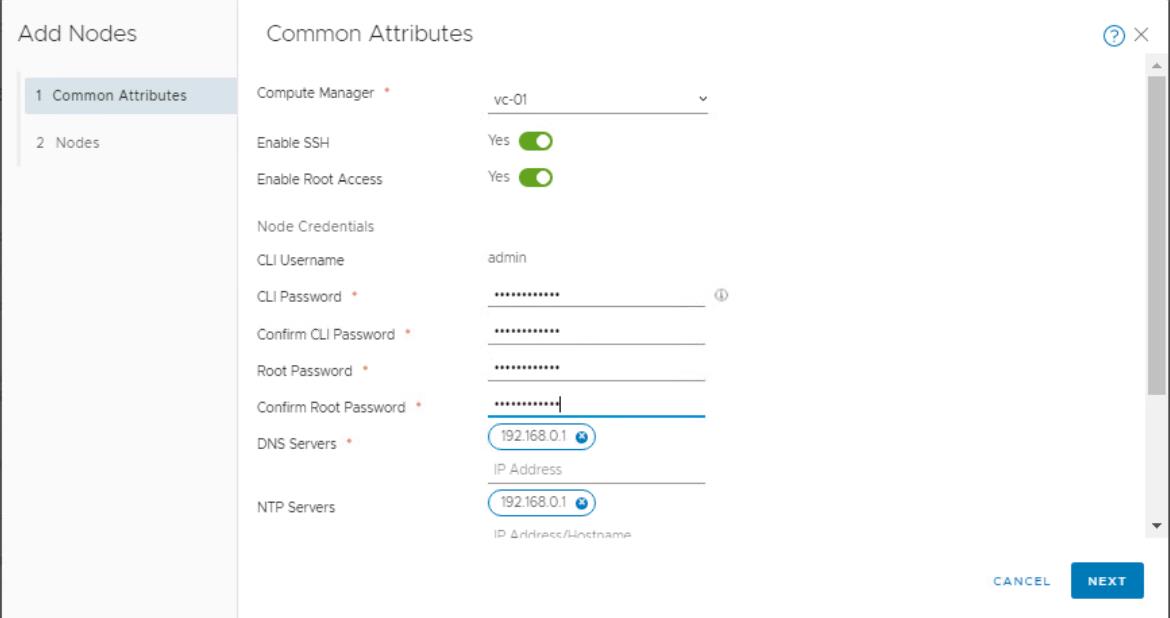Image resolution: width=1170 pixels, height=618 pixels.
Task: Open the Compute Manager vc-01 dropdown
Action: point(598,99)
